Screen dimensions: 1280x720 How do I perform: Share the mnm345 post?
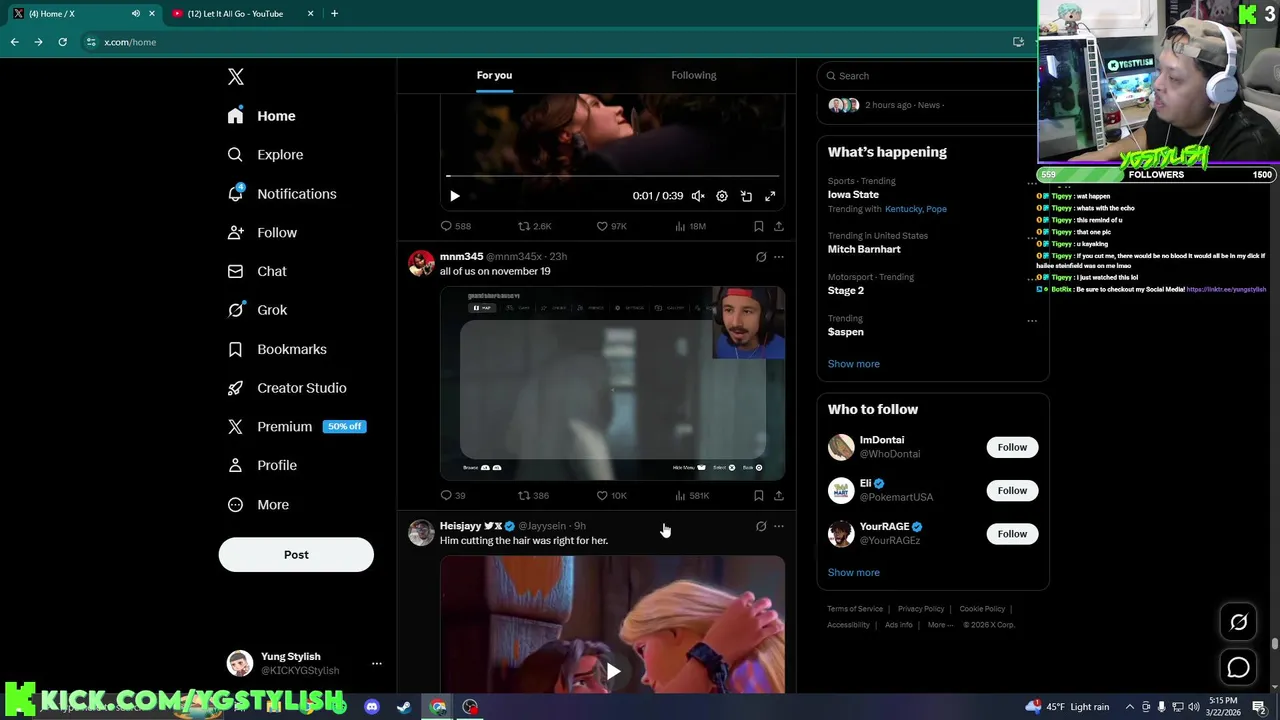coord(779,495)
